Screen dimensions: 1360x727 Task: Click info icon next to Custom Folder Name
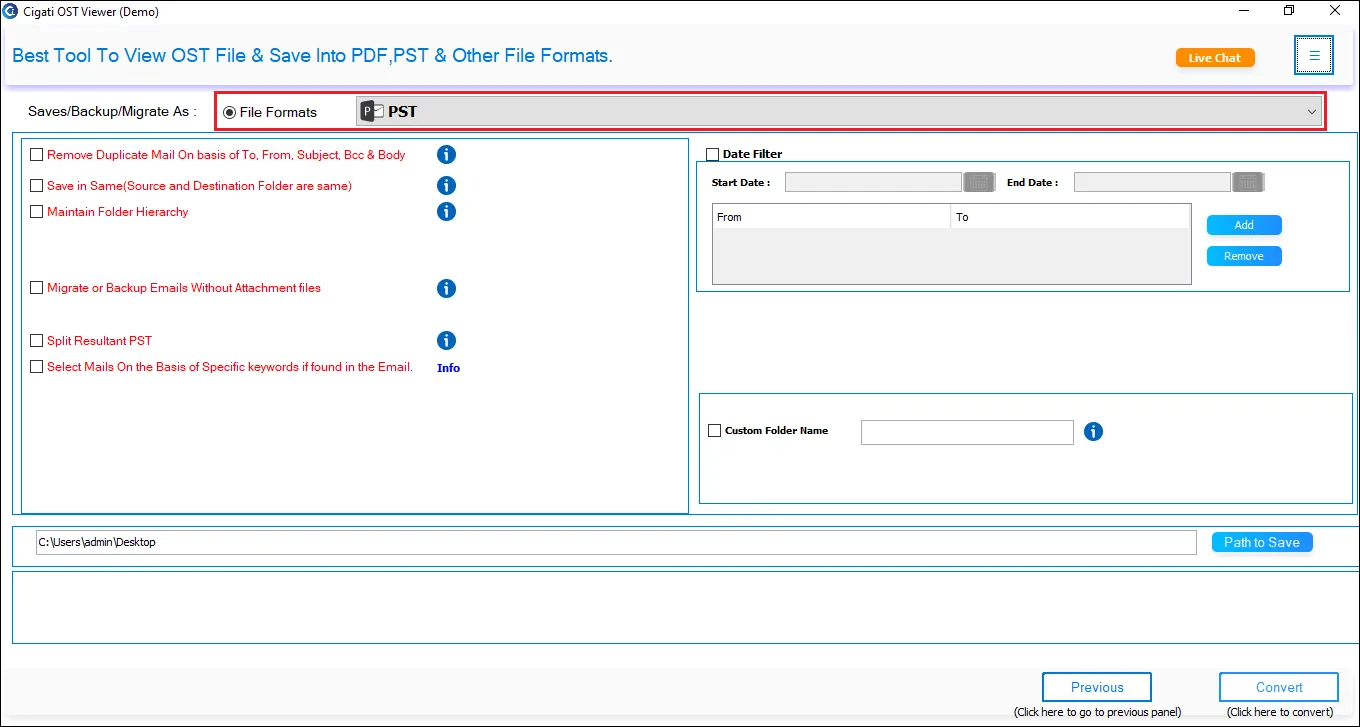click(1093, 431)
